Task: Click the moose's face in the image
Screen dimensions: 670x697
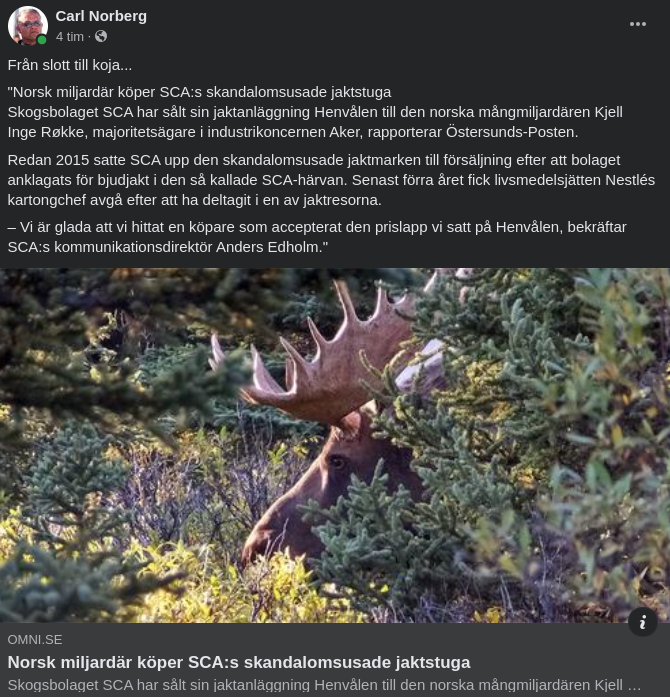Action: (330, 470)
